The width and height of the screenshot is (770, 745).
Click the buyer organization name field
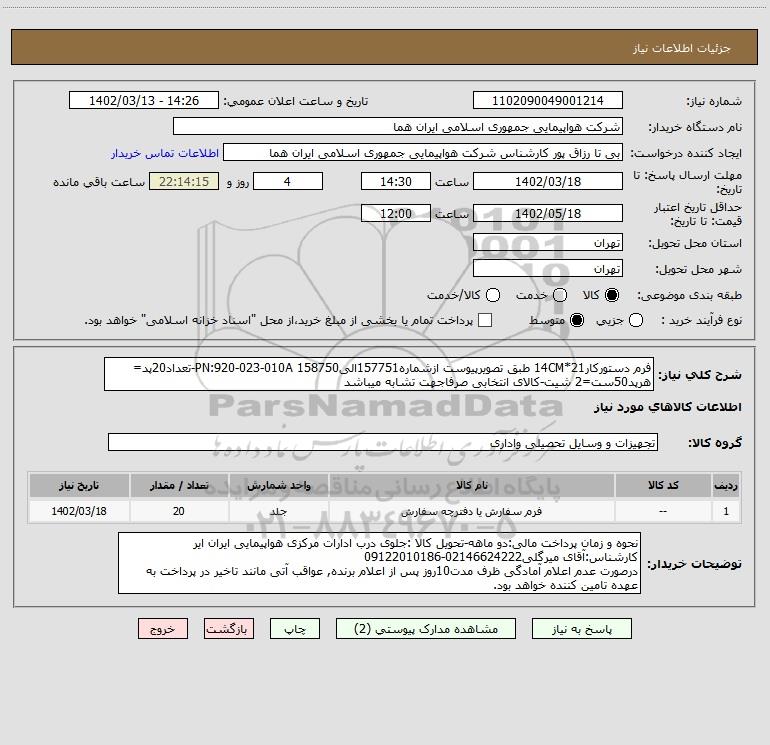pos(398,127)
